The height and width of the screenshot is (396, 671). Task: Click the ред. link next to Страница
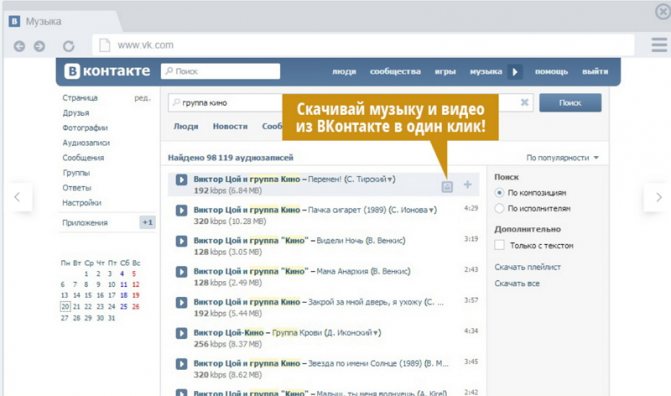tap(143, 98)
